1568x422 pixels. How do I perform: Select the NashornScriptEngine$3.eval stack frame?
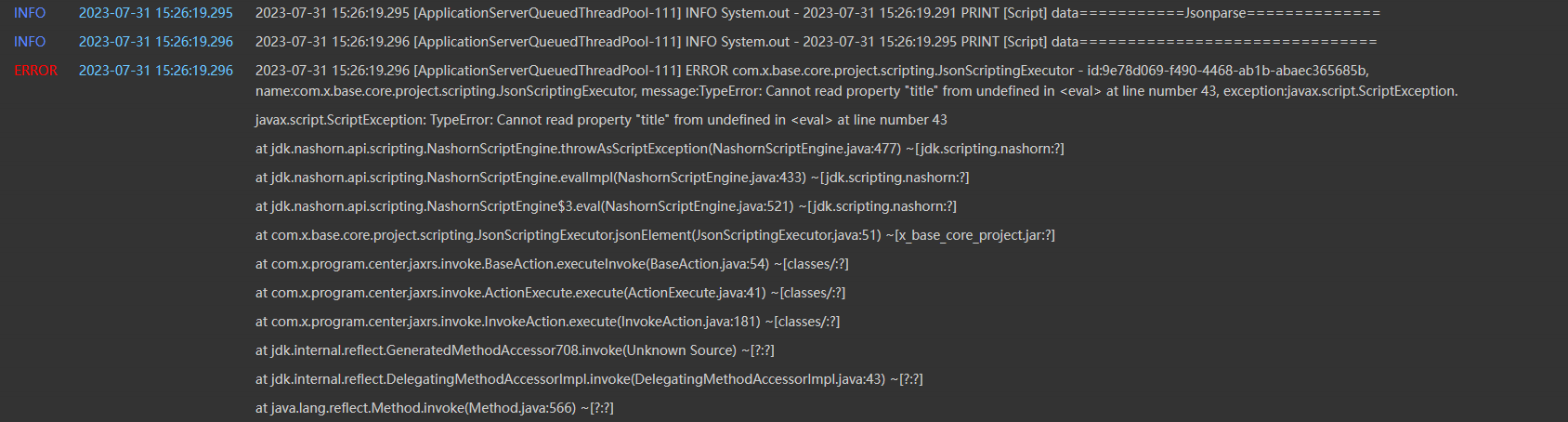606,206
